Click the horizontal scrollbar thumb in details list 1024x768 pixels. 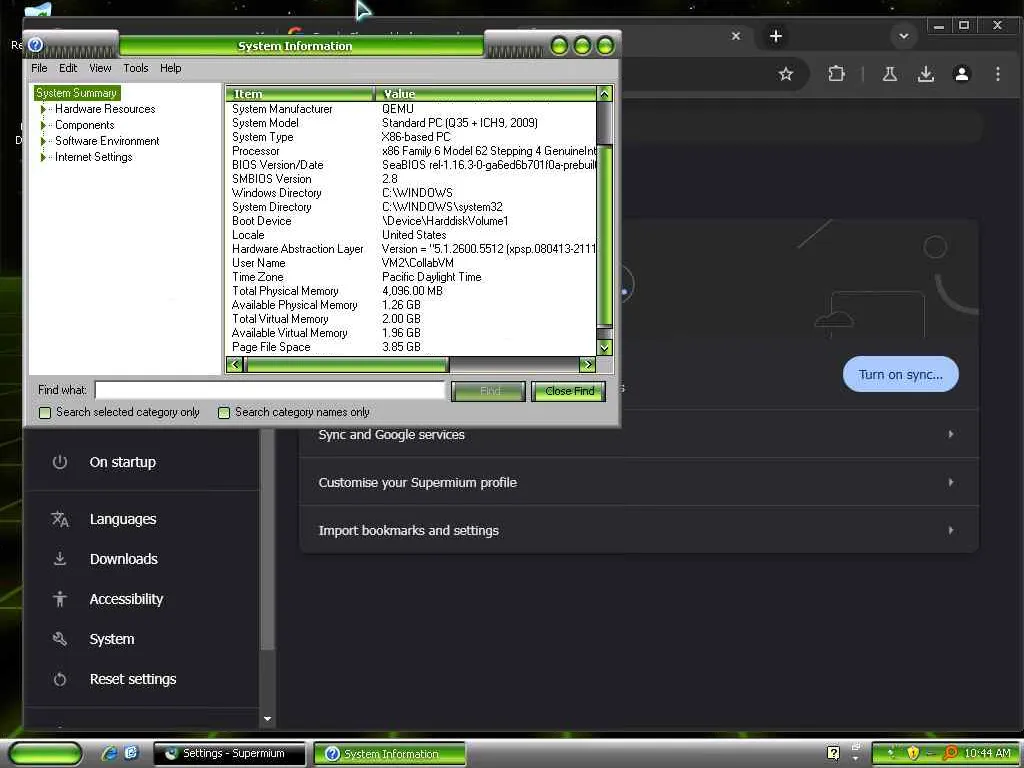(x=346, y=364)
